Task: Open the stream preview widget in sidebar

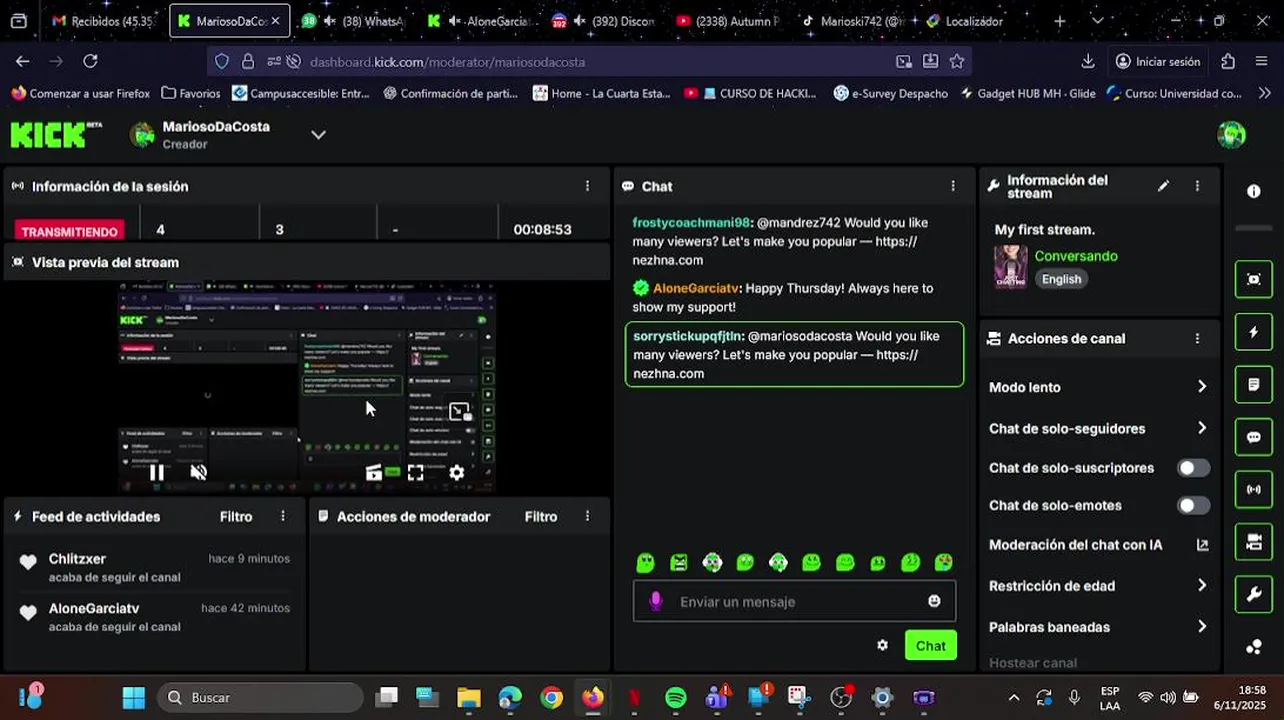Action: tap(1253, 279)
